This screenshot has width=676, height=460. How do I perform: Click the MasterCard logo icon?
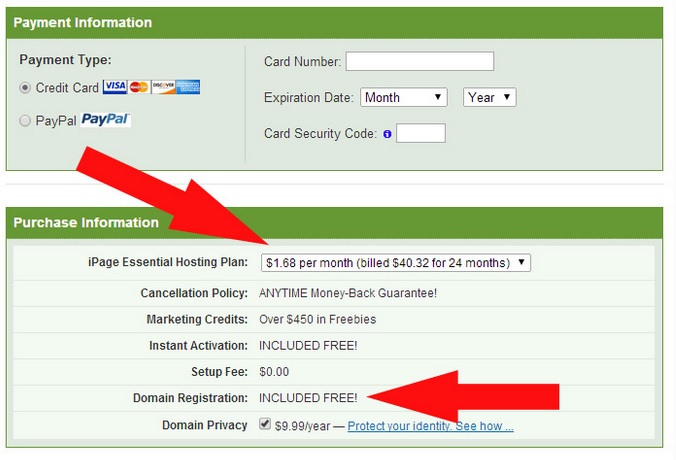138,87
